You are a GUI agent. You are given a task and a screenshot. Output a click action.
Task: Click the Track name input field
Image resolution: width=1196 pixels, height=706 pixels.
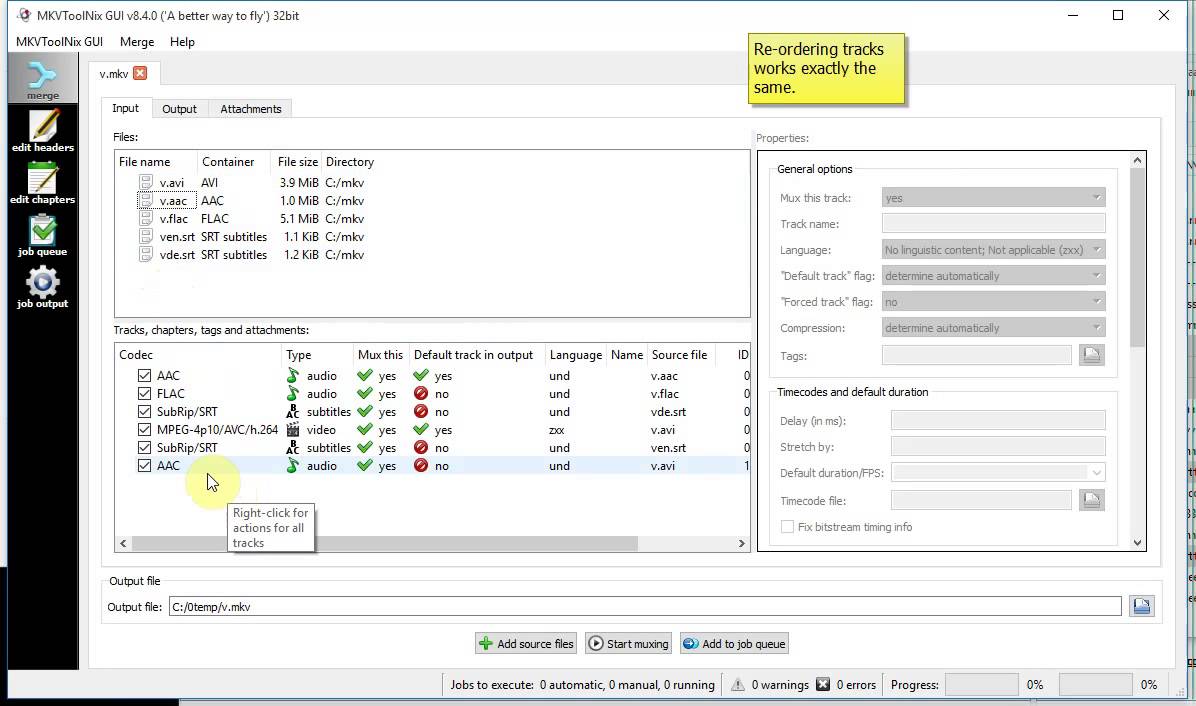pos(993,223)
